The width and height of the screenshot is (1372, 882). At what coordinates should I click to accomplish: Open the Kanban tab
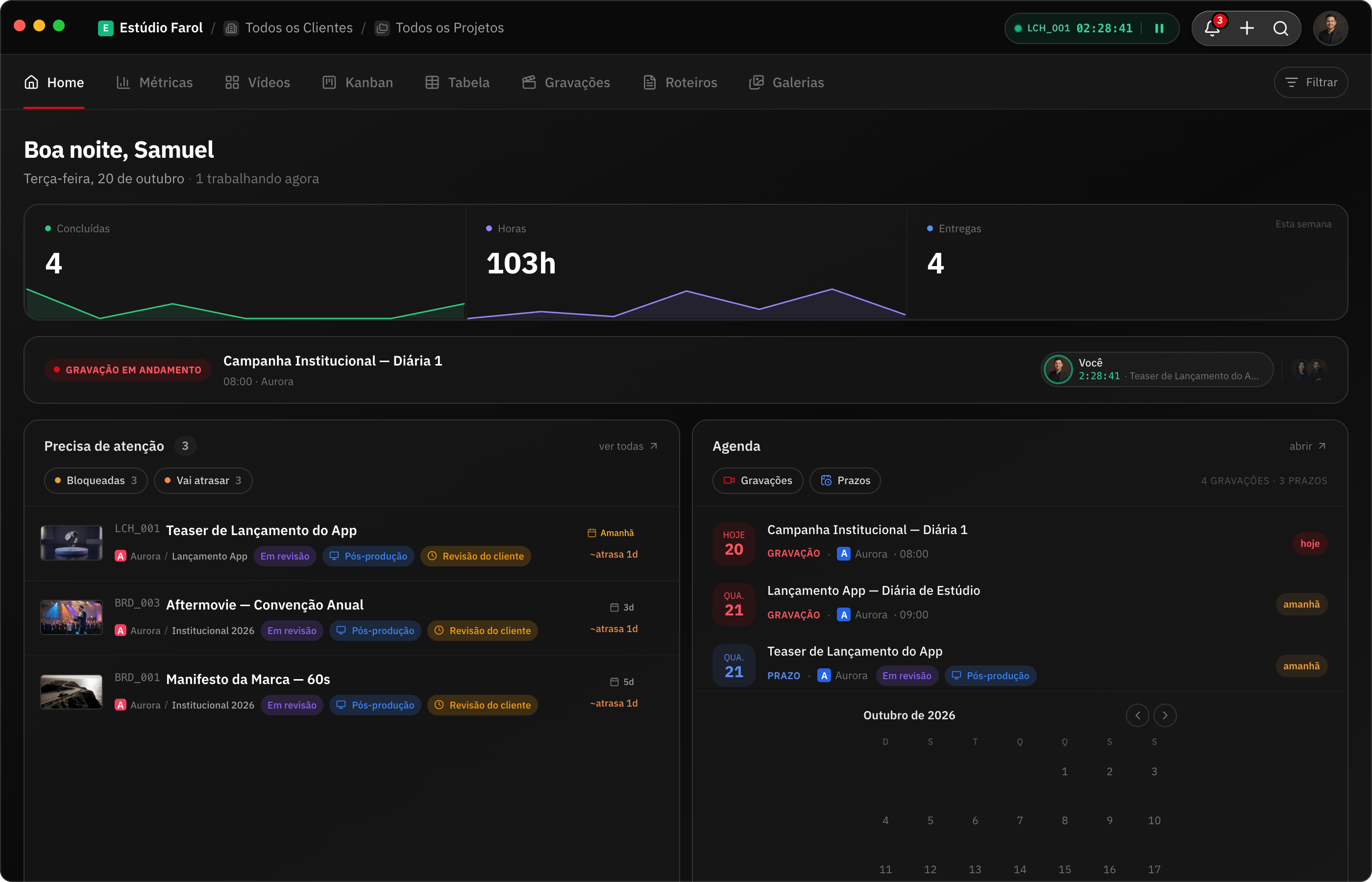pos(358,82)
